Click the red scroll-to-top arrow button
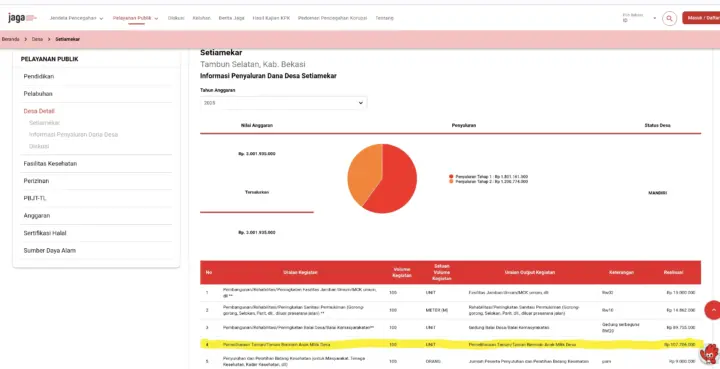Image resolution: width=720 pixels, height=369 pixels. point(713,310)
